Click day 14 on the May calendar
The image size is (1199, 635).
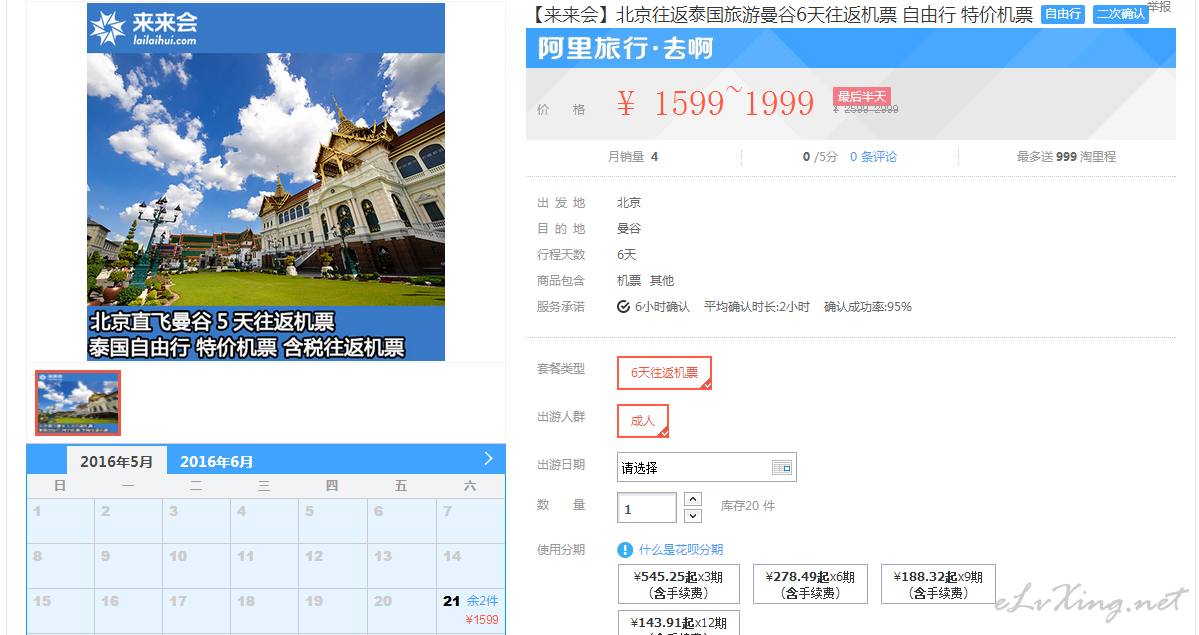(470, 565)
